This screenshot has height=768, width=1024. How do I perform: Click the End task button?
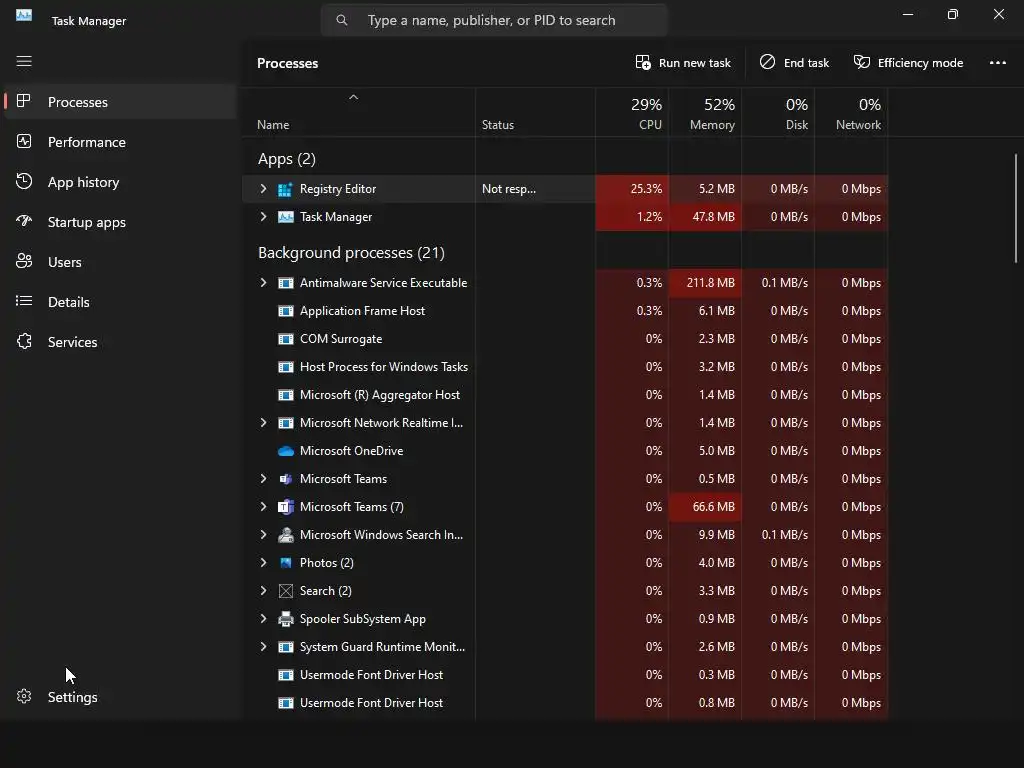pos(794,63)
